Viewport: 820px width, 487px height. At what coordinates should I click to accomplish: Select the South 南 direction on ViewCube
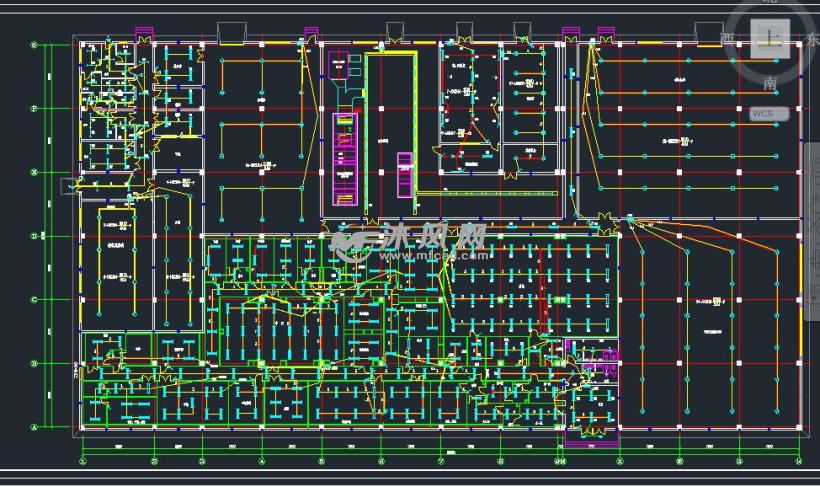coord(770,82)
